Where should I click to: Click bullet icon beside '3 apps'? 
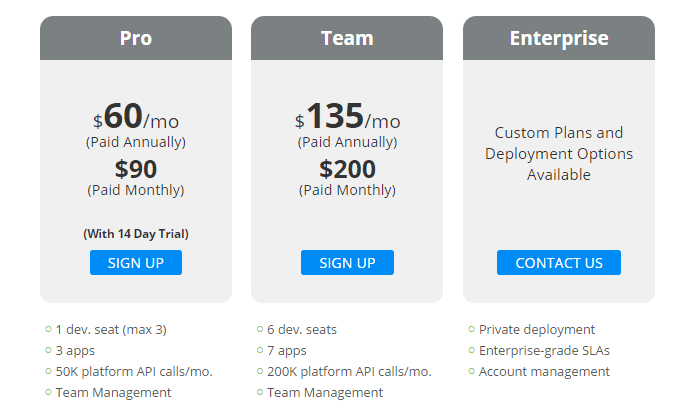tap(49, 350)
